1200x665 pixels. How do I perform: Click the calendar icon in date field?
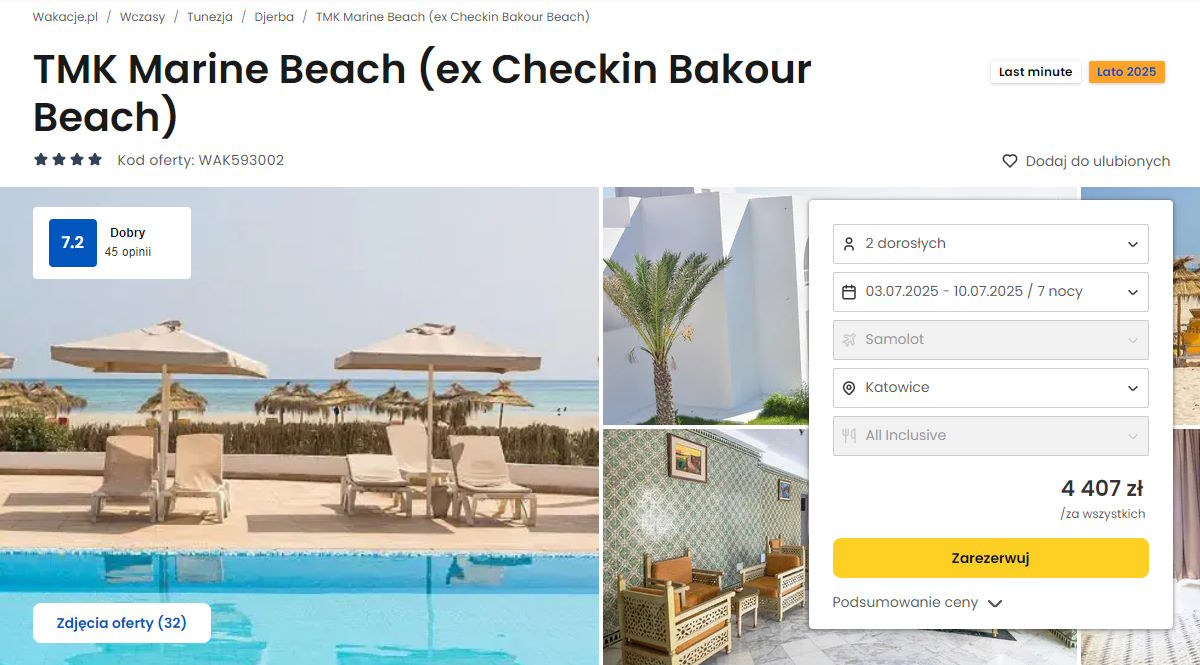point(849,292)
